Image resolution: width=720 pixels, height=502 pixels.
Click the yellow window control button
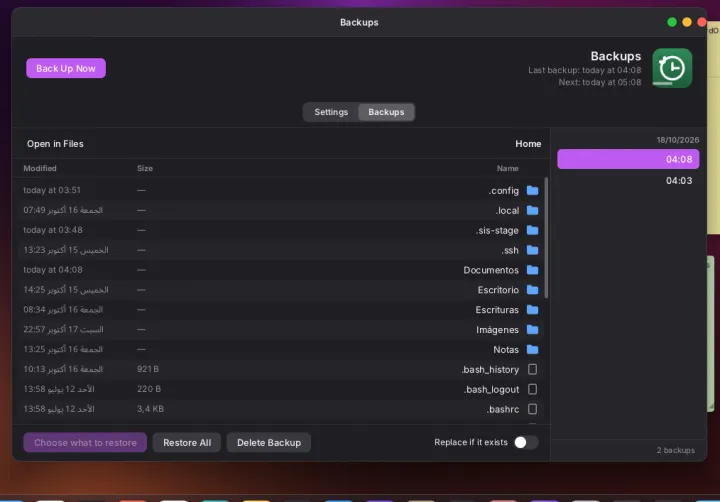687,22
